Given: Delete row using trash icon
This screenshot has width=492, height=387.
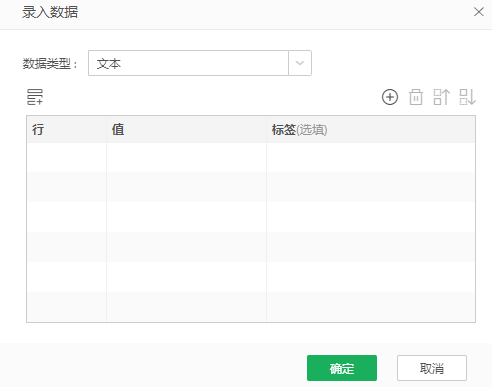Looking at the screenshot, I should [416, 97].
